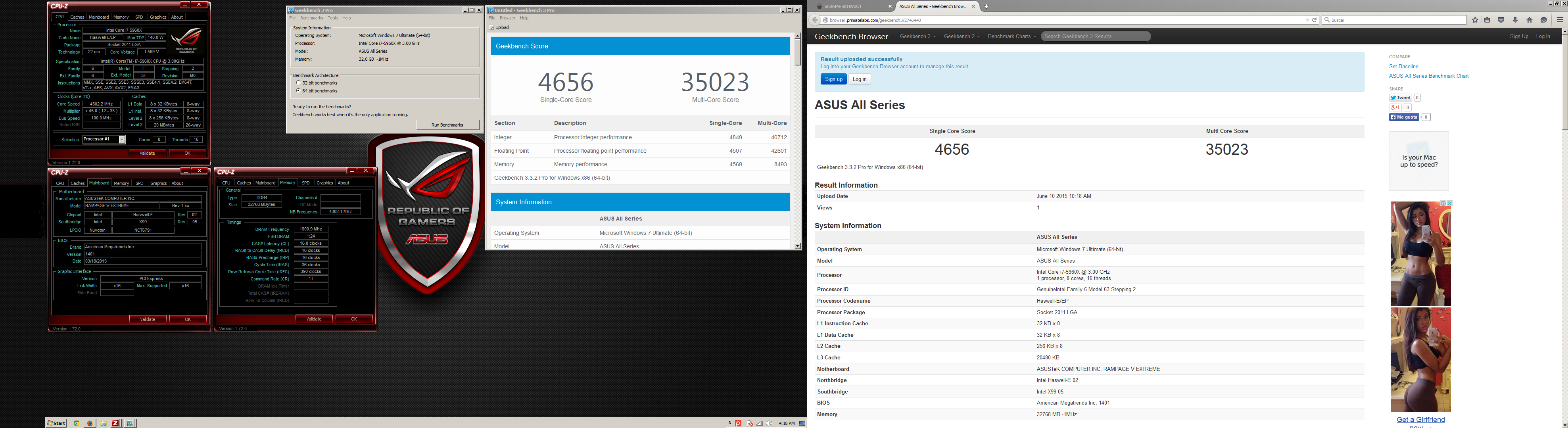The height and width of the screenshot is (428, 1568).
Task: Open ASUS All Series Benchmark Chart link
Action: [1429, 76]
